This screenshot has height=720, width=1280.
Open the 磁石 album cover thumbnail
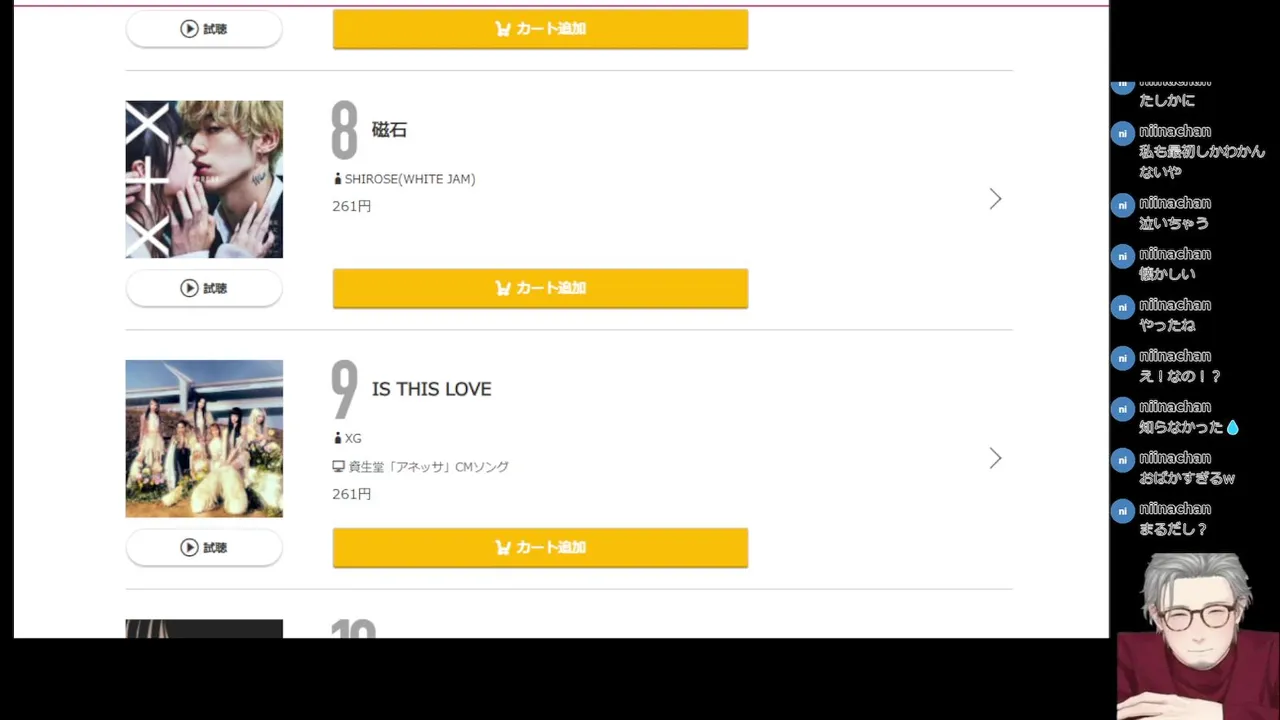pos(204,179)
